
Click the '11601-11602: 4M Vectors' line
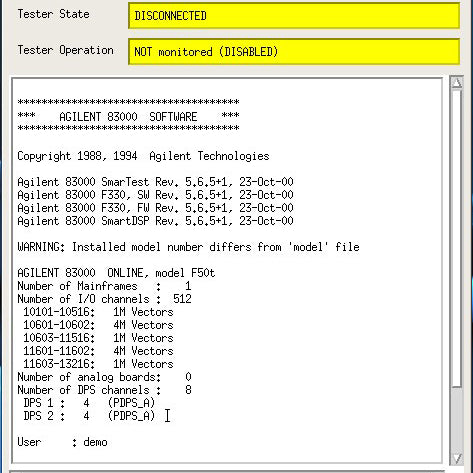[x=98, y=351]
